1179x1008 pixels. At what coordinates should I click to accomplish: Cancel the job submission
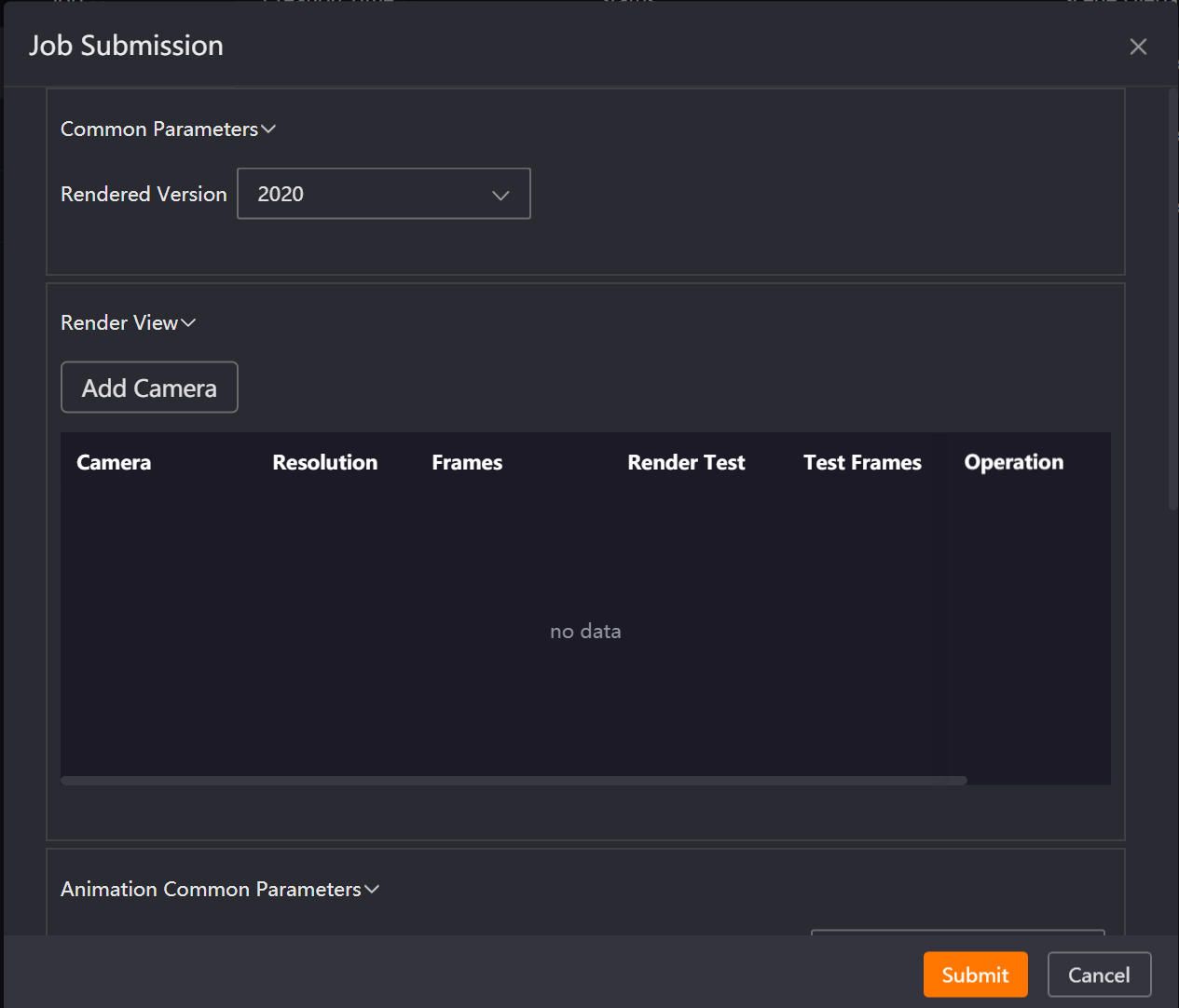pos(1100,974)
